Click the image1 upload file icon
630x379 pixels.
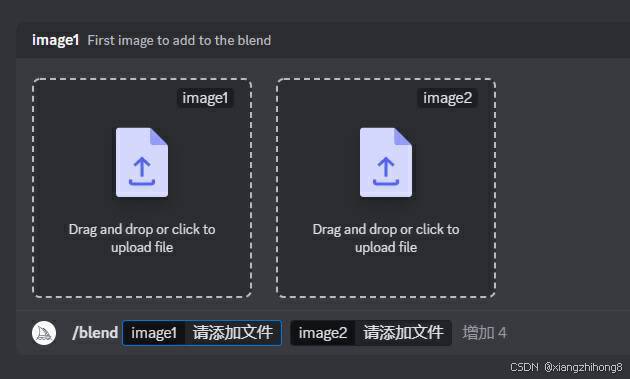pyautogui.click(x=142, y=162)
